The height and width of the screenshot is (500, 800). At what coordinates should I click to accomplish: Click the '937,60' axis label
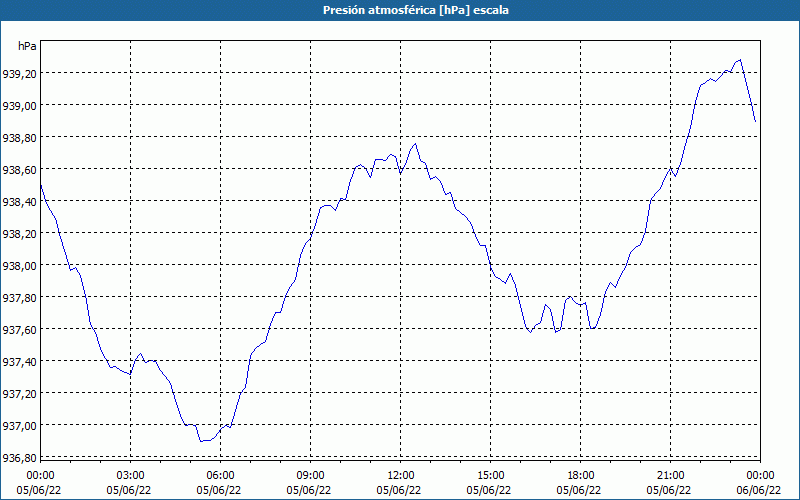point(19,330)
